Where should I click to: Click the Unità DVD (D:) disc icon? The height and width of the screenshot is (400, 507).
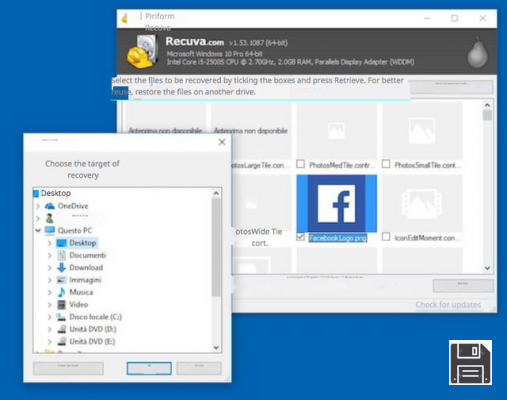coord(61,329)
